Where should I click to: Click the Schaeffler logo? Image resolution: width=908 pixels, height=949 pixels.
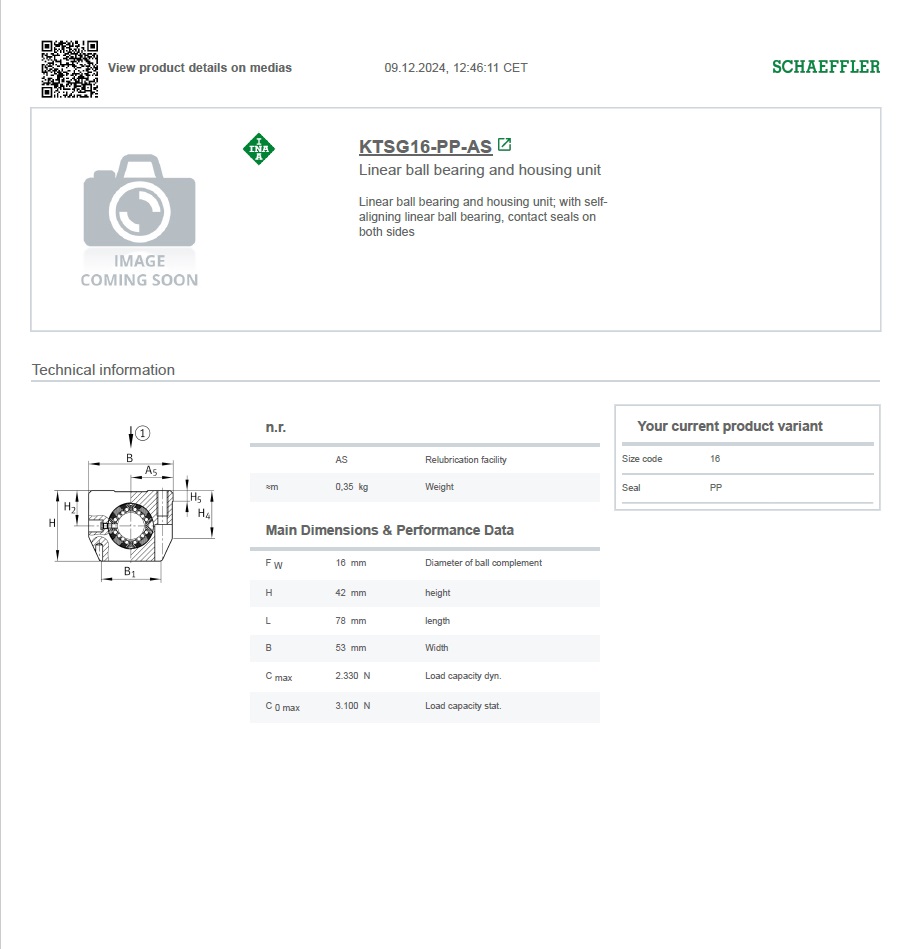point(826,67)
